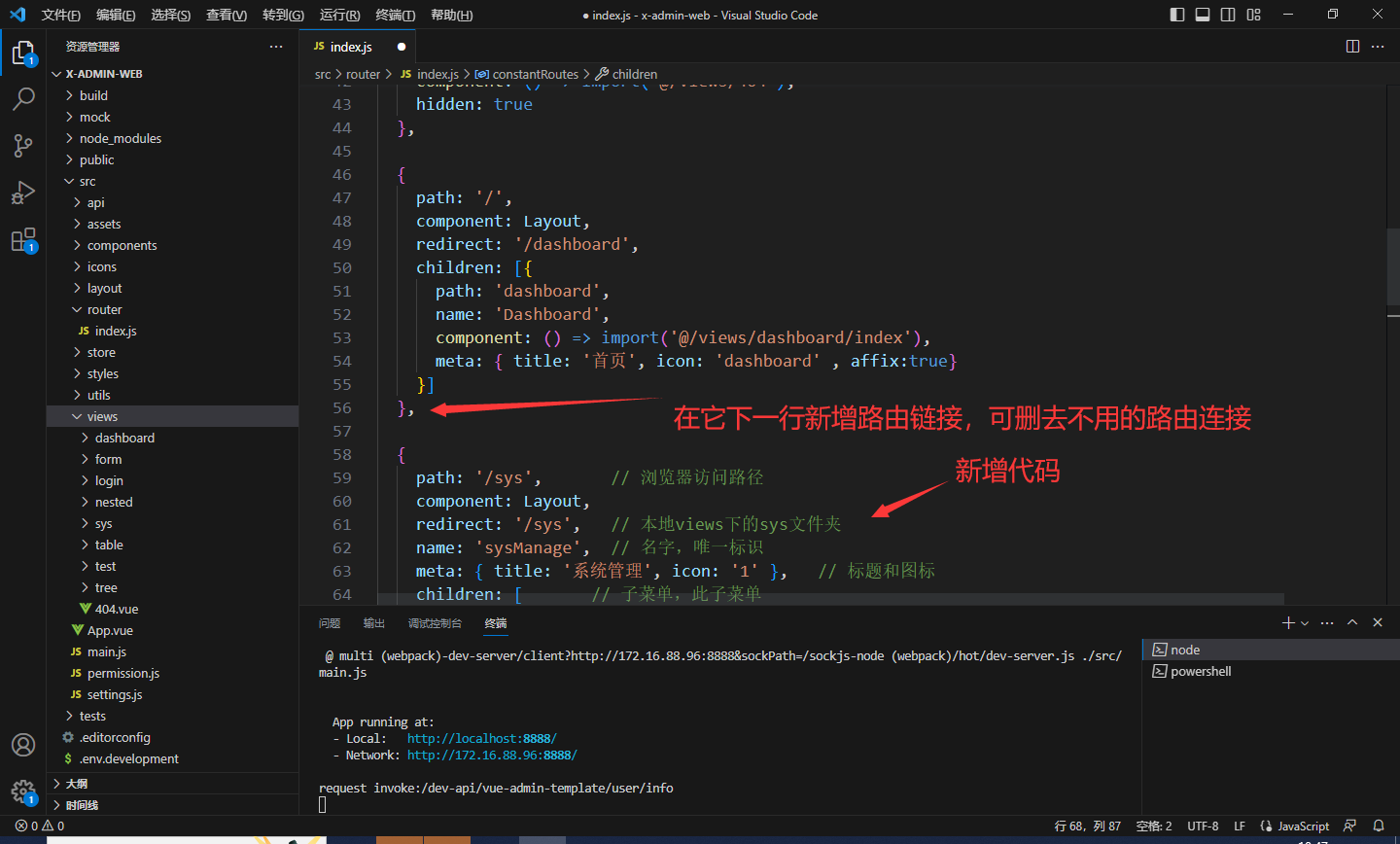This screenshot has height=844, width=1400.
Task: Open the 文件(F) menu
Action: [x=61, y=15]
